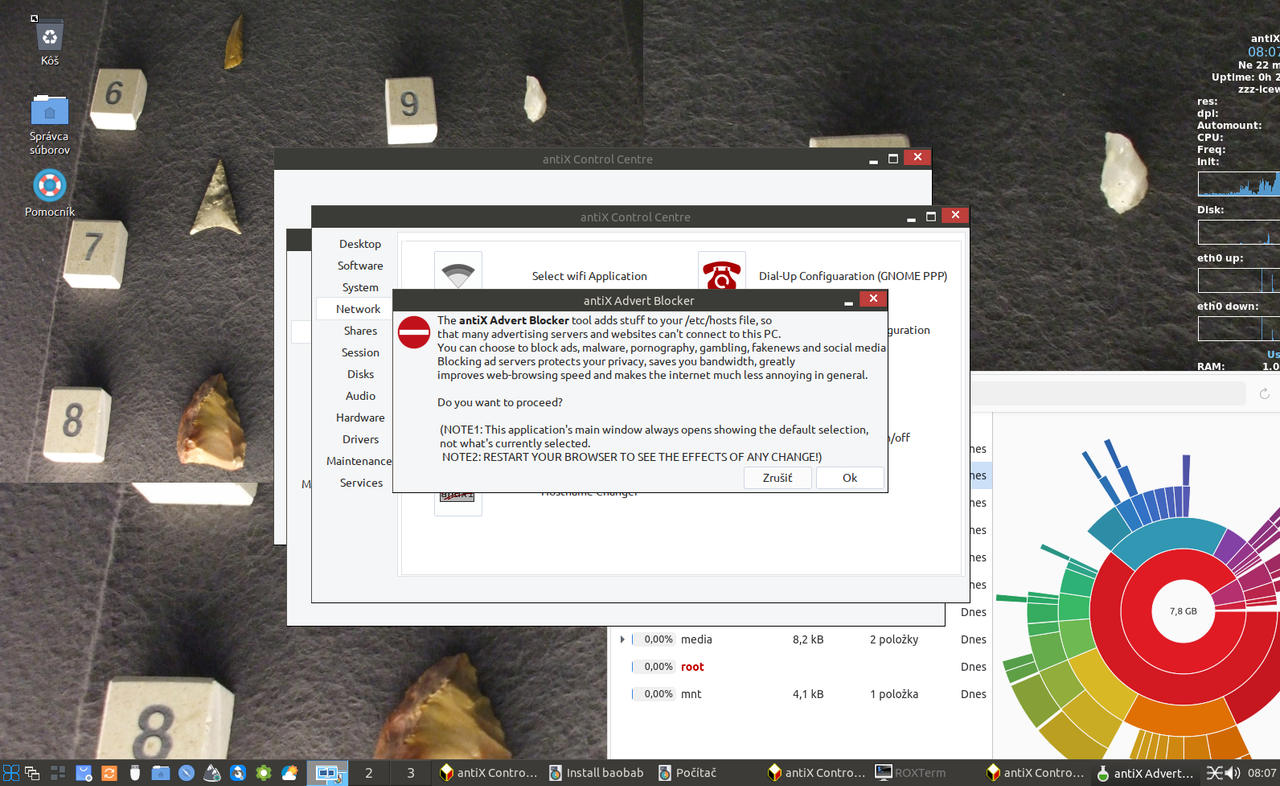Switch to the Shares tab

[x=360, y=331]
